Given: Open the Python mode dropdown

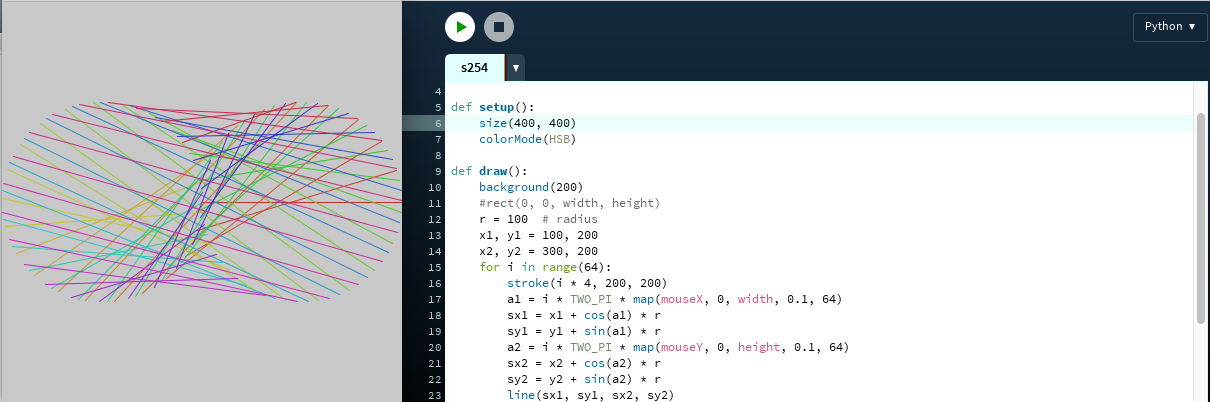Looking at the screenshot, I should coord(1169,27).
